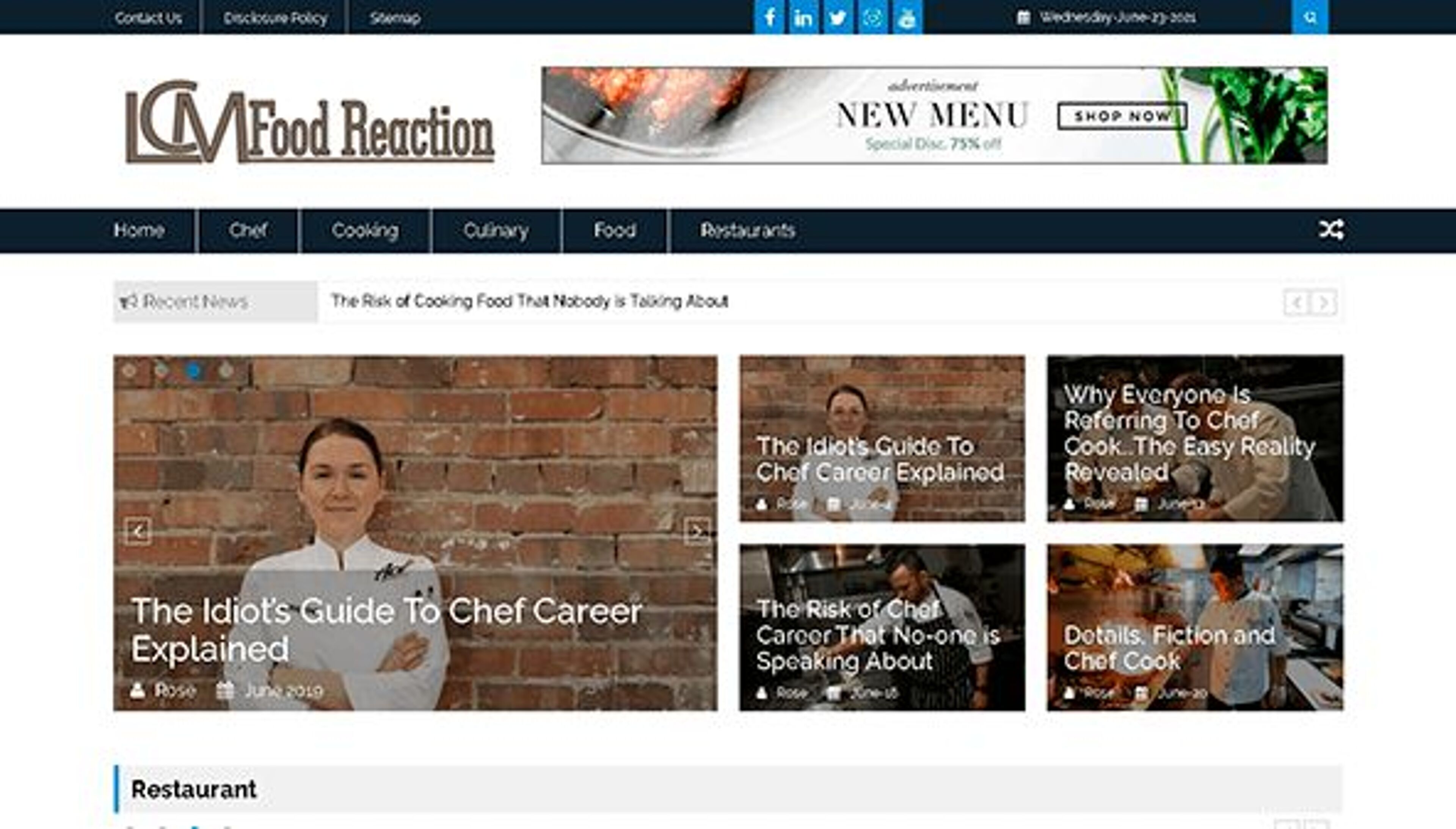Go to next recent news headline
The width and height of the screenshot is (1456, 829).
(1324, 302)
